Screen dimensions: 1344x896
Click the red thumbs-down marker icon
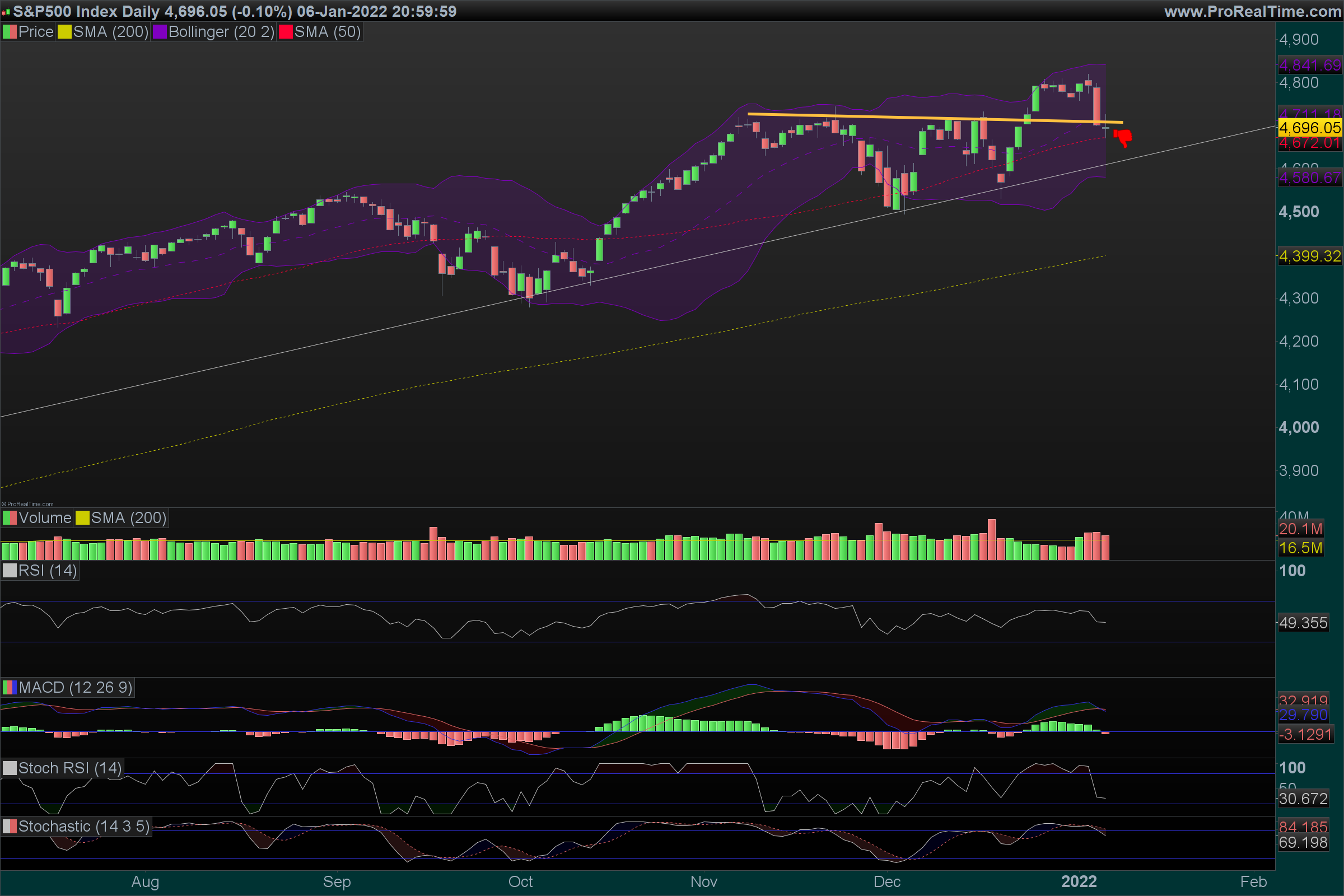(x=1123, y=137)
